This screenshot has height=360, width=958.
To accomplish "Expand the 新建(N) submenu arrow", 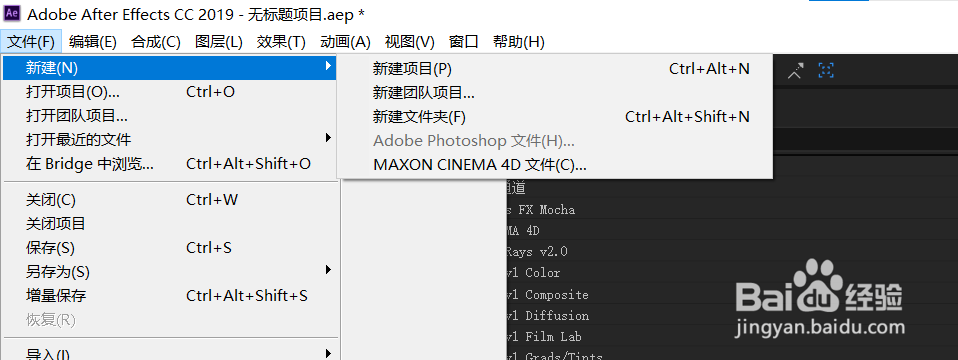I will point(329,65).
